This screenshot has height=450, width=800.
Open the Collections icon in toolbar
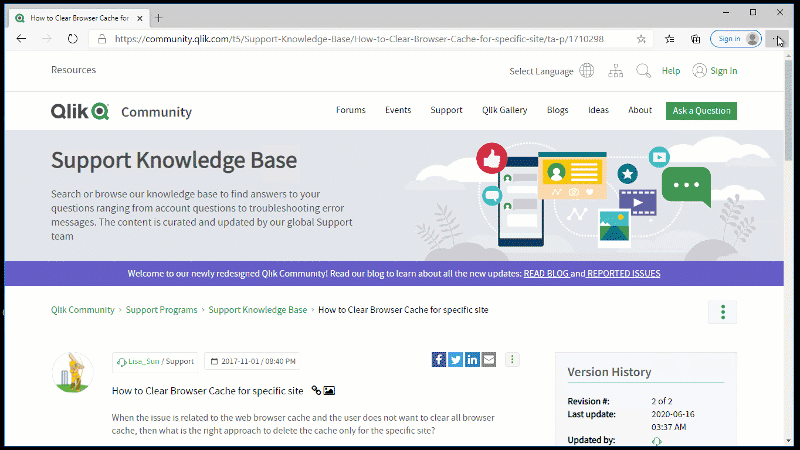tap(695, 39)
